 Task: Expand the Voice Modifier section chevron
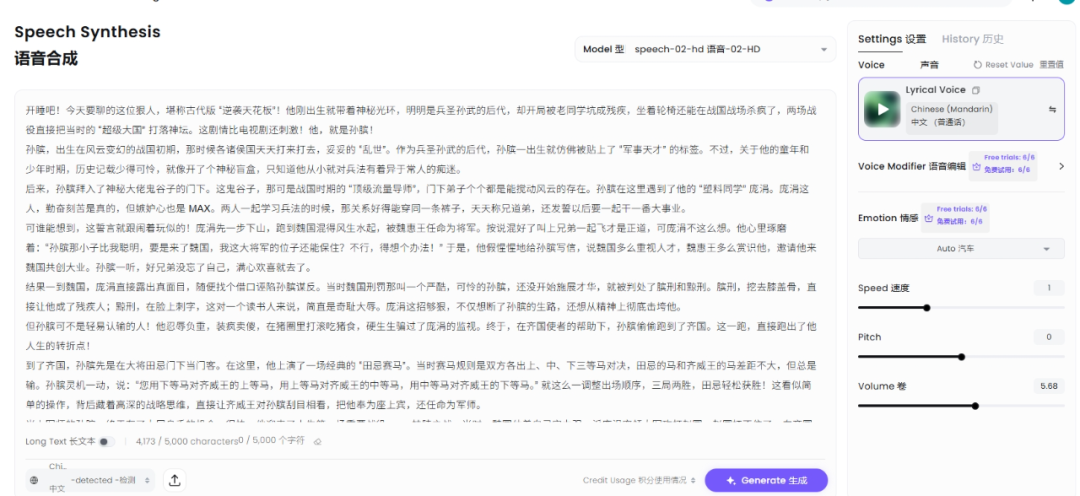1061,166
